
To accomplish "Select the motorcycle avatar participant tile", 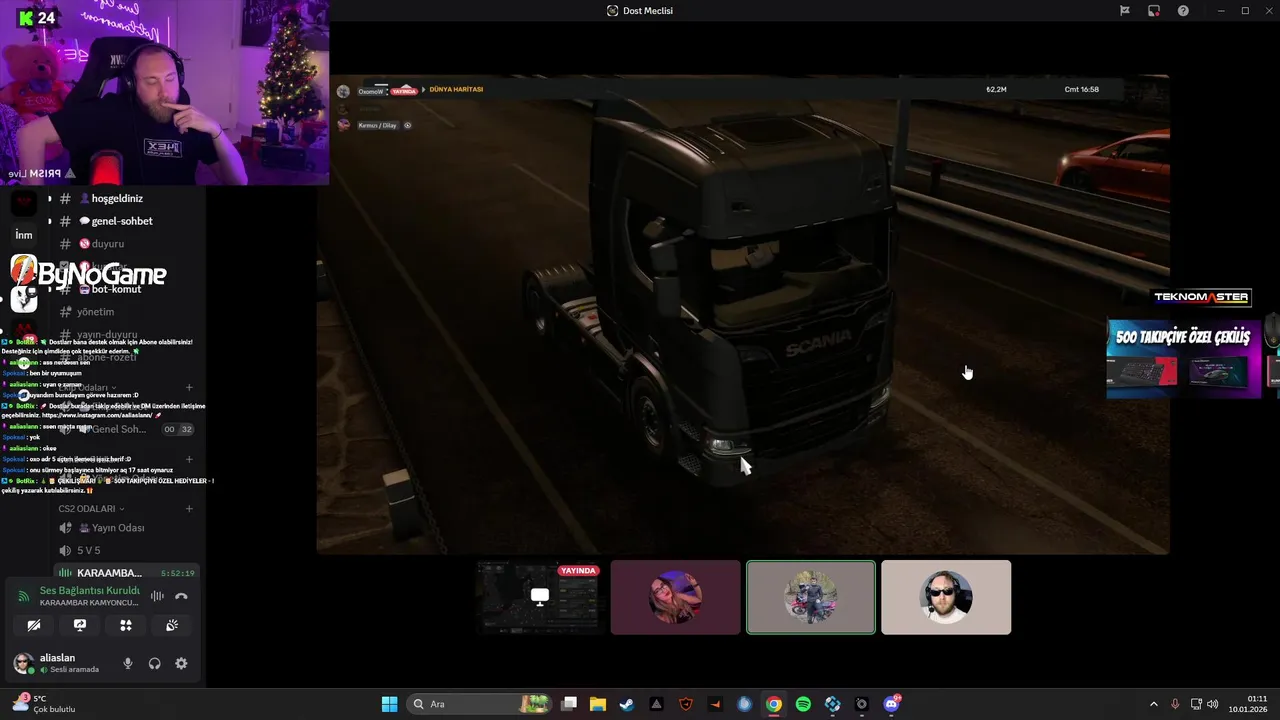I will click(811, 597).
